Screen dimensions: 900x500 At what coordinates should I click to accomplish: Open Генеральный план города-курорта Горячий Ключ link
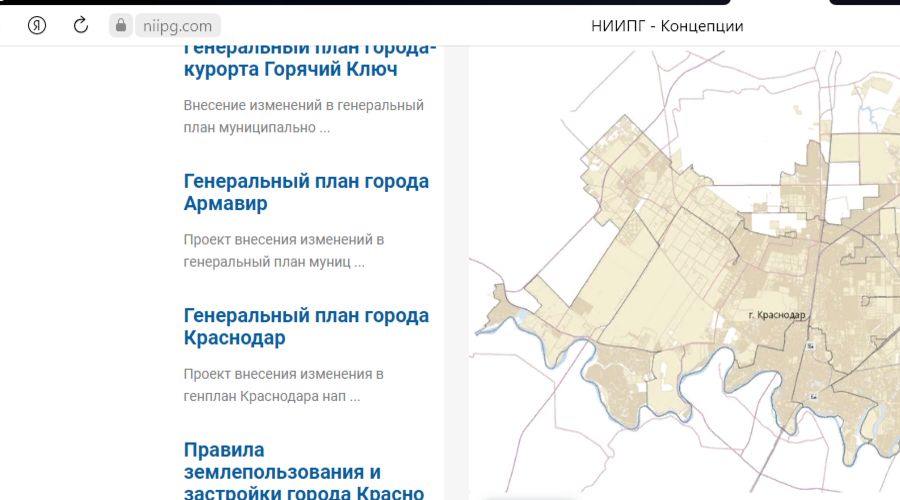pyautogui.click(x=310, y=59)
